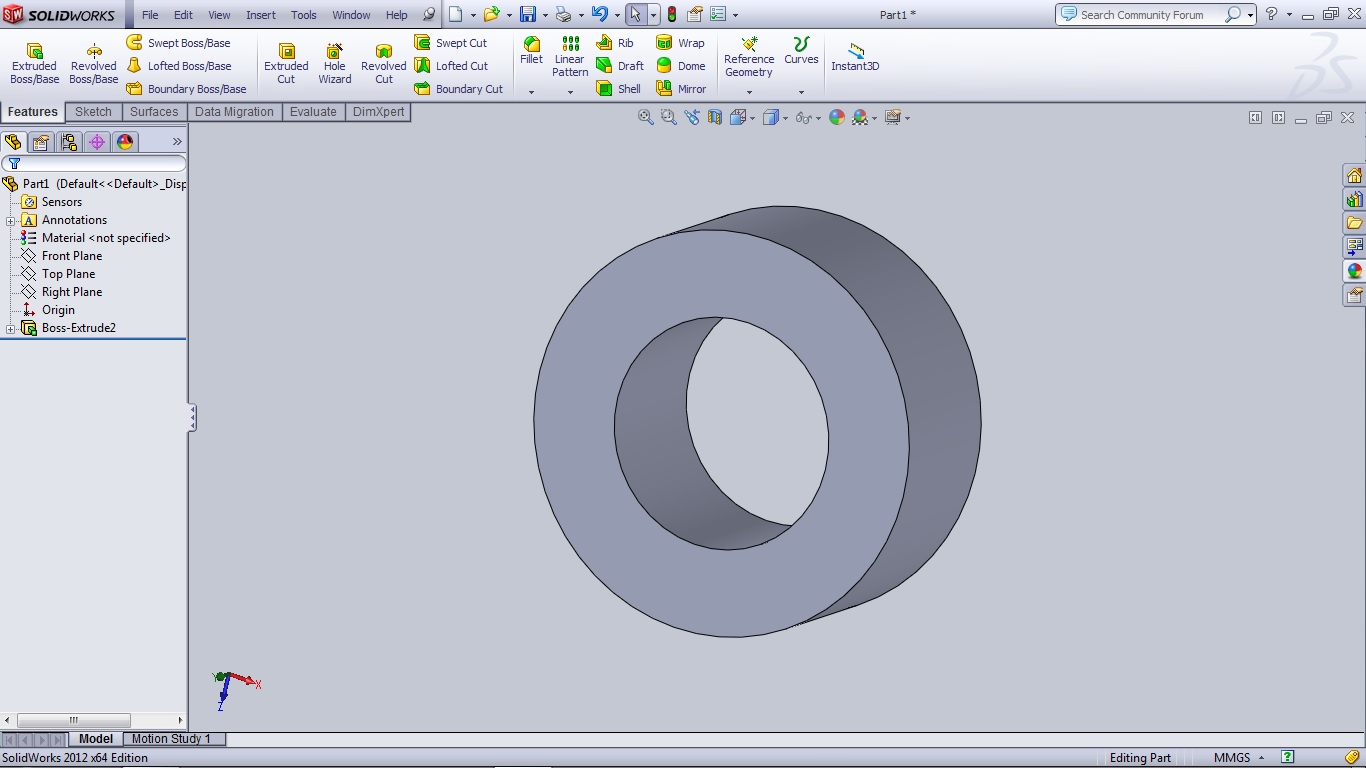
Task: Click the Dome feature tool
Action: (681, 66)
